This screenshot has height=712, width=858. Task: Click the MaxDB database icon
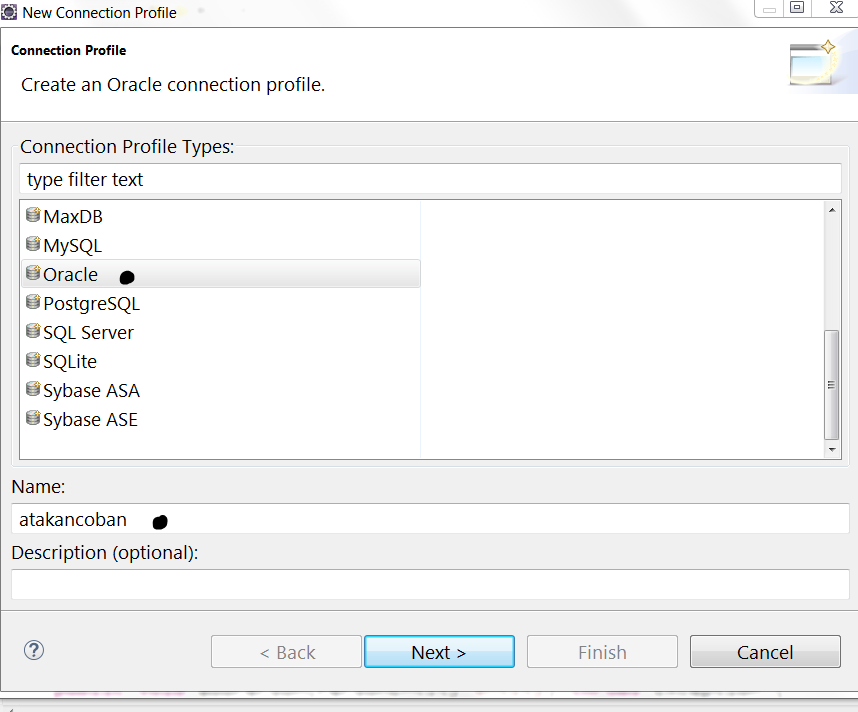tap(33, 215)
